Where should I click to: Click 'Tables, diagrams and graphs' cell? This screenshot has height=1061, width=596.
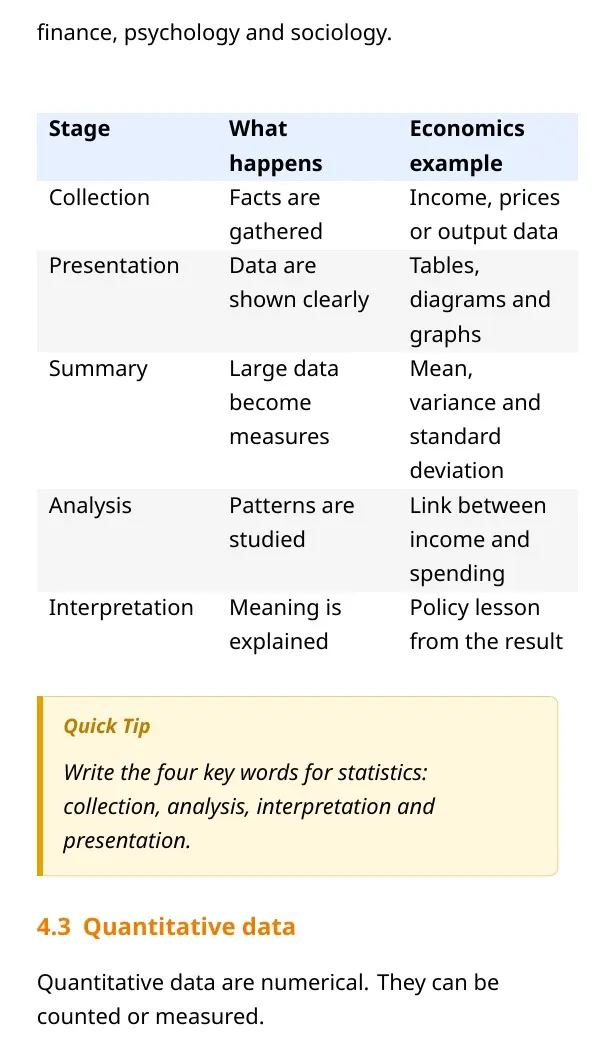point(488,300)
